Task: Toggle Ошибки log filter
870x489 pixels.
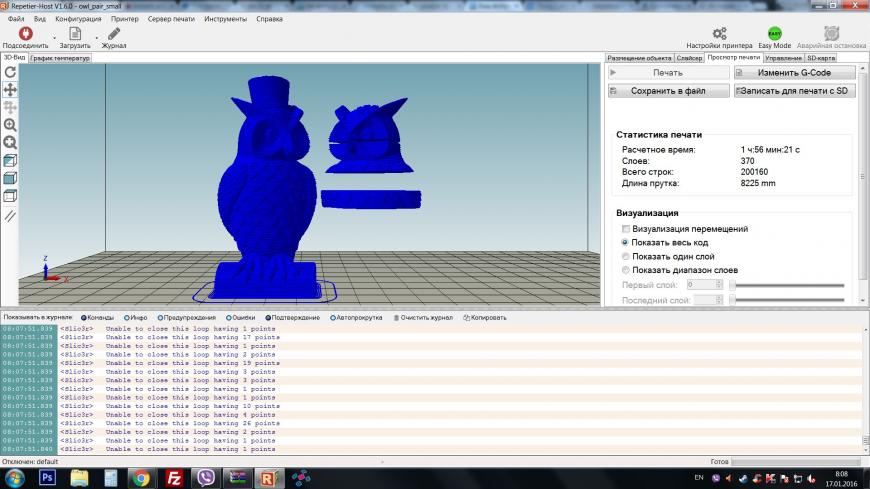Action: (x=240, y=318)
